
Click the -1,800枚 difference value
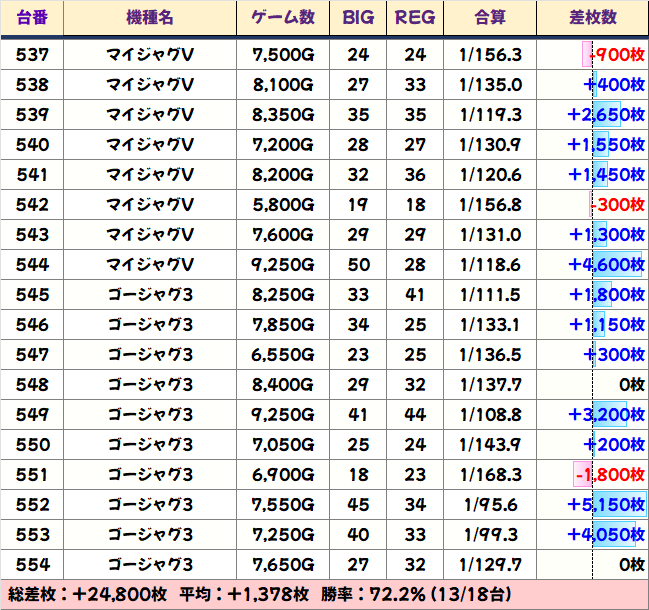(610, 475)
